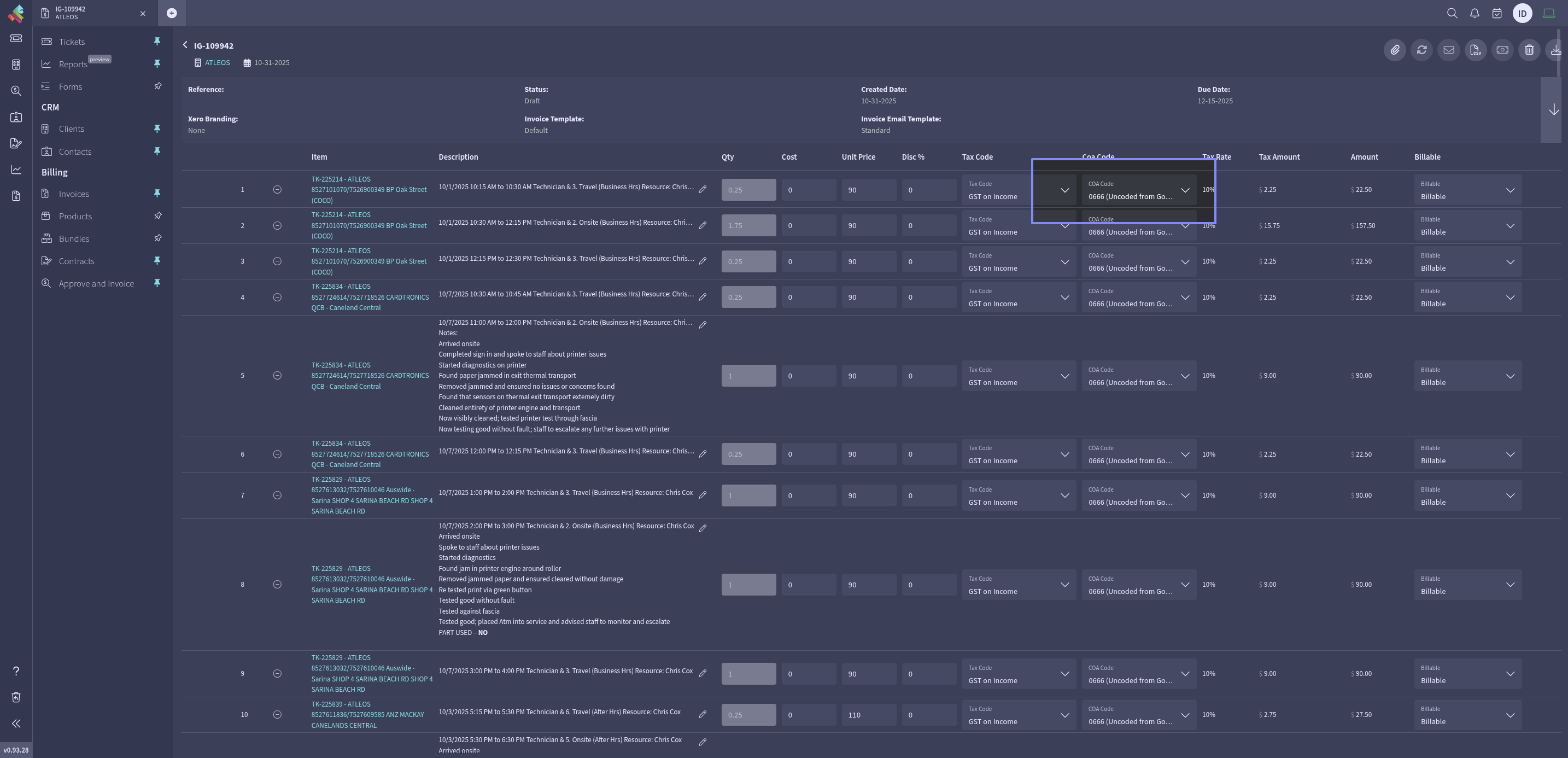Send invoice via the email icon
Viewport: 1568px width, 758px height.
(x=1448, y=50)
